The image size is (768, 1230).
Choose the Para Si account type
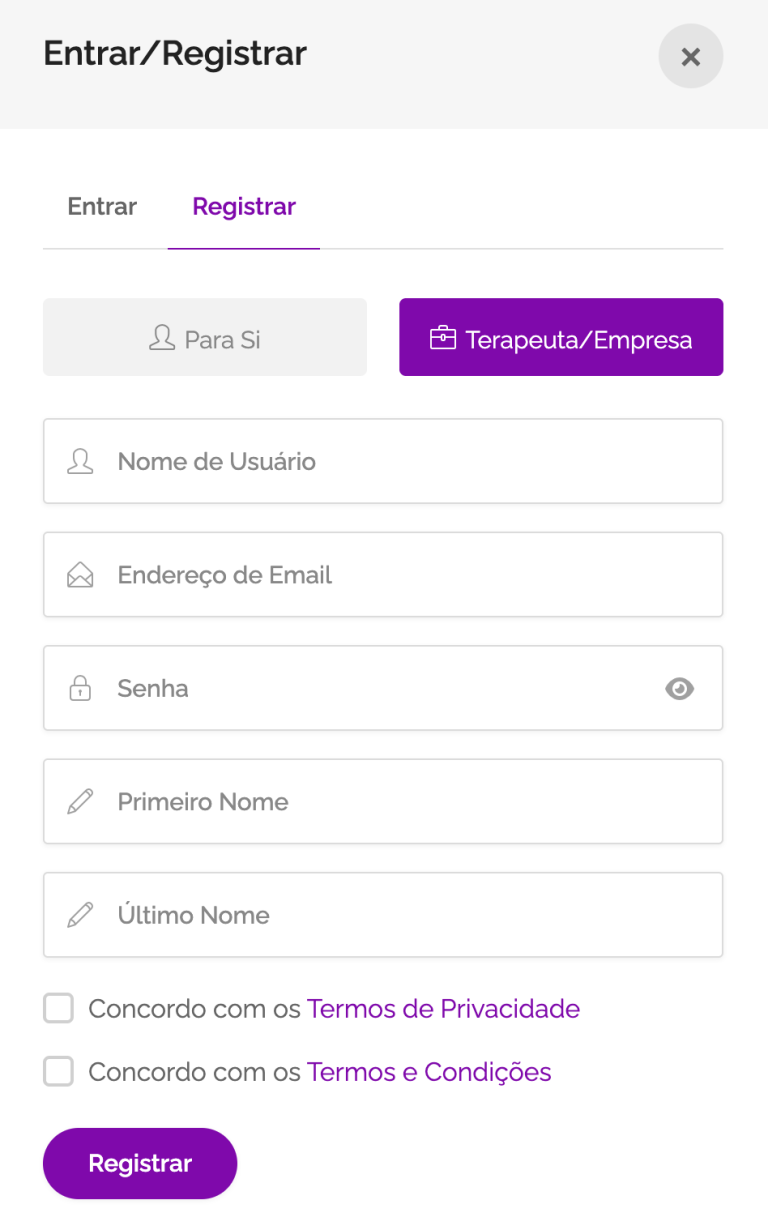[205, 338]
